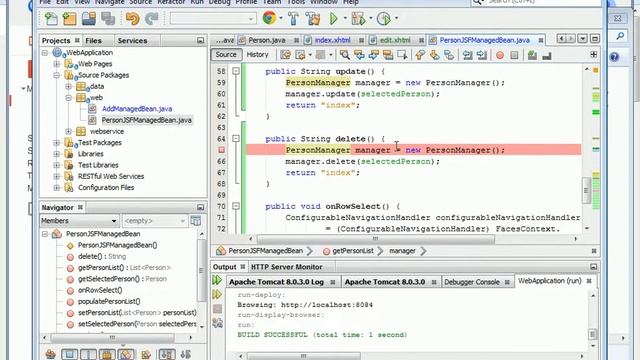Collapse the update() method code fold
This screenshot has width=640, height=360.
[x=236, y=71]
